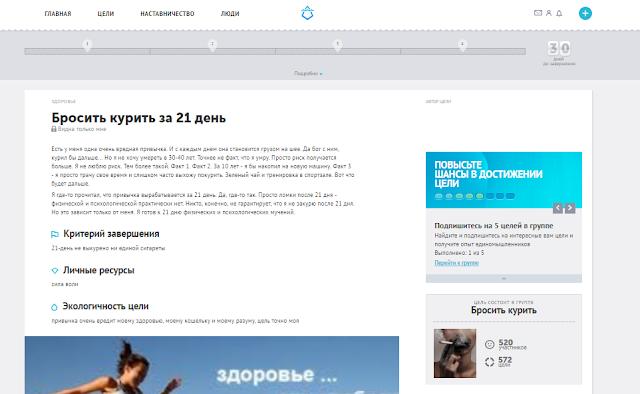
Task: Open the Бросить курить group title
Action: point(504,310)
